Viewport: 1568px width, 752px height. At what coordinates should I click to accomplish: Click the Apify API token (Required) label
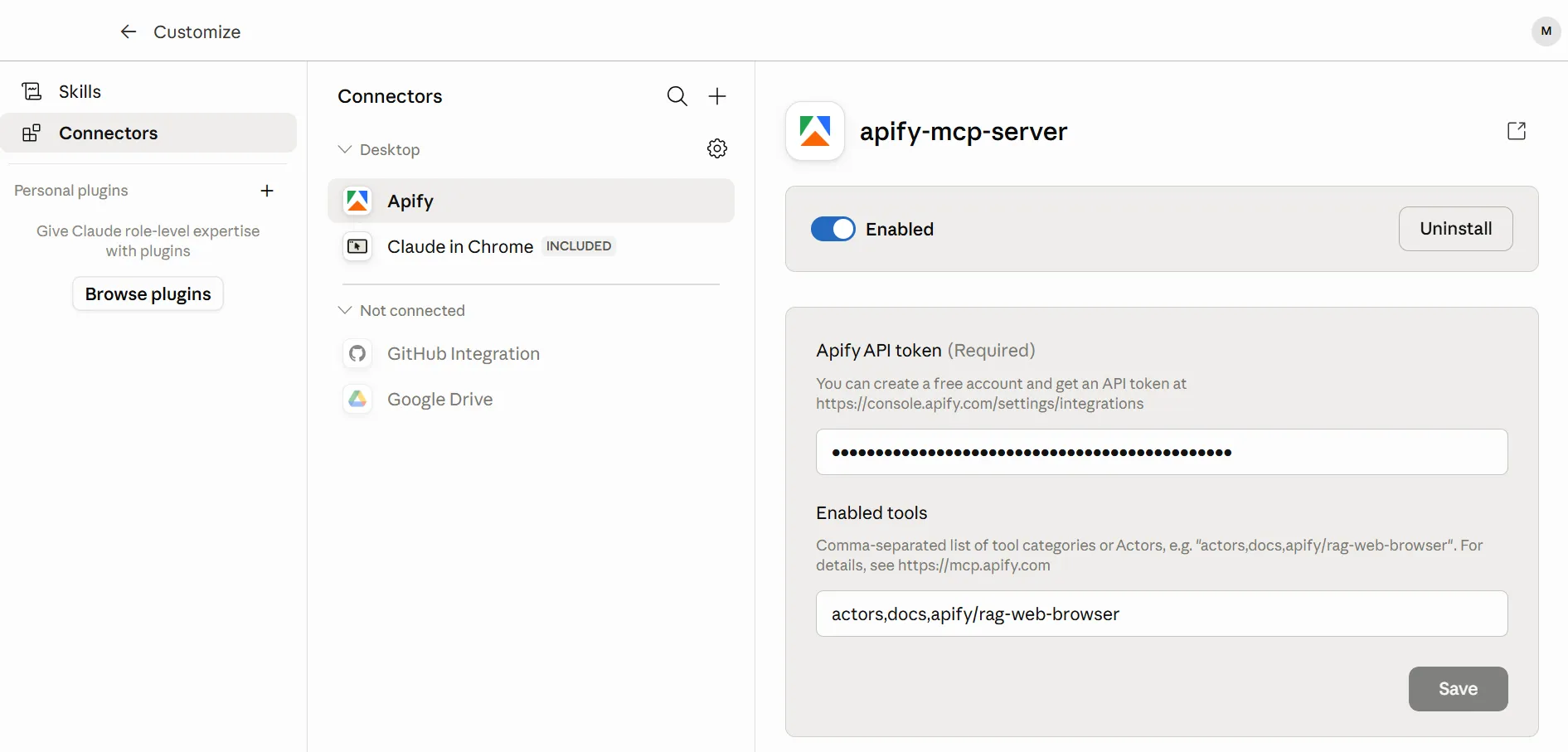(925, 351)
